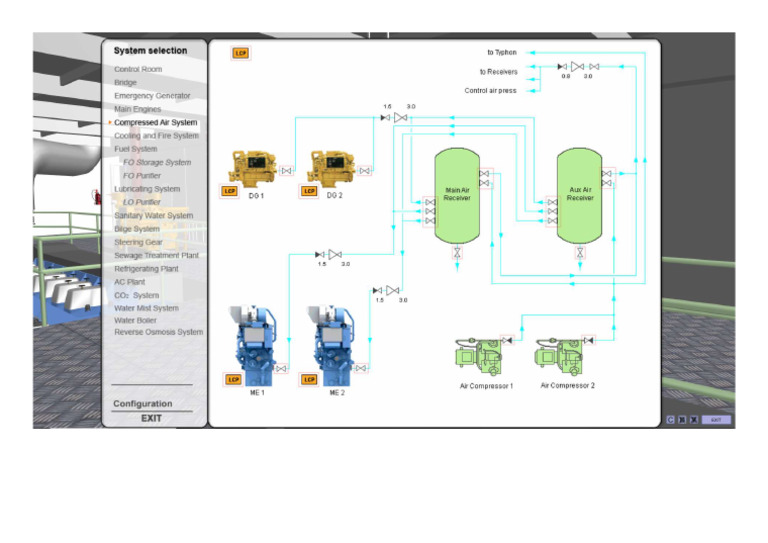Toggle top left-side valve on Aux Air Receiver
The width and height of the screenshot is (768, 543).
552,202
